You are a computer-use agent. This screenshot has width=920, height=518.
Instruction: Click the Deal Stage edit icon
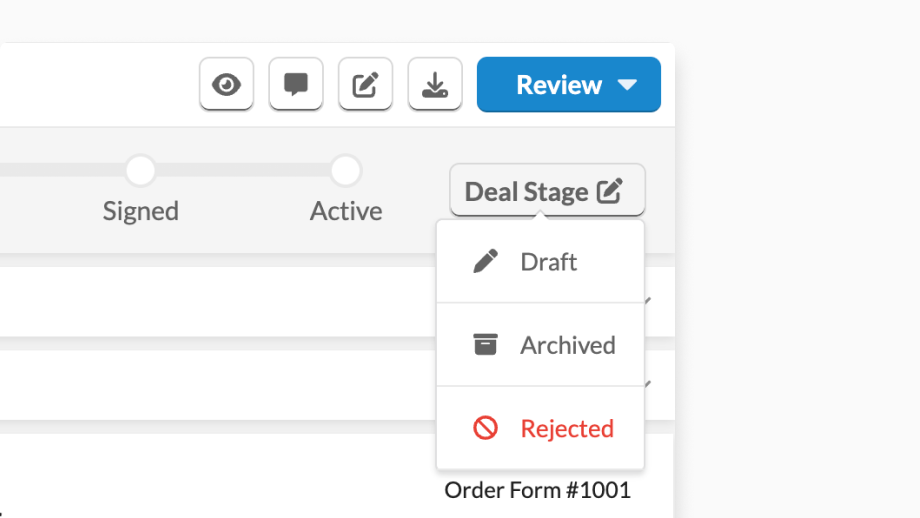[x=610, y=191]
